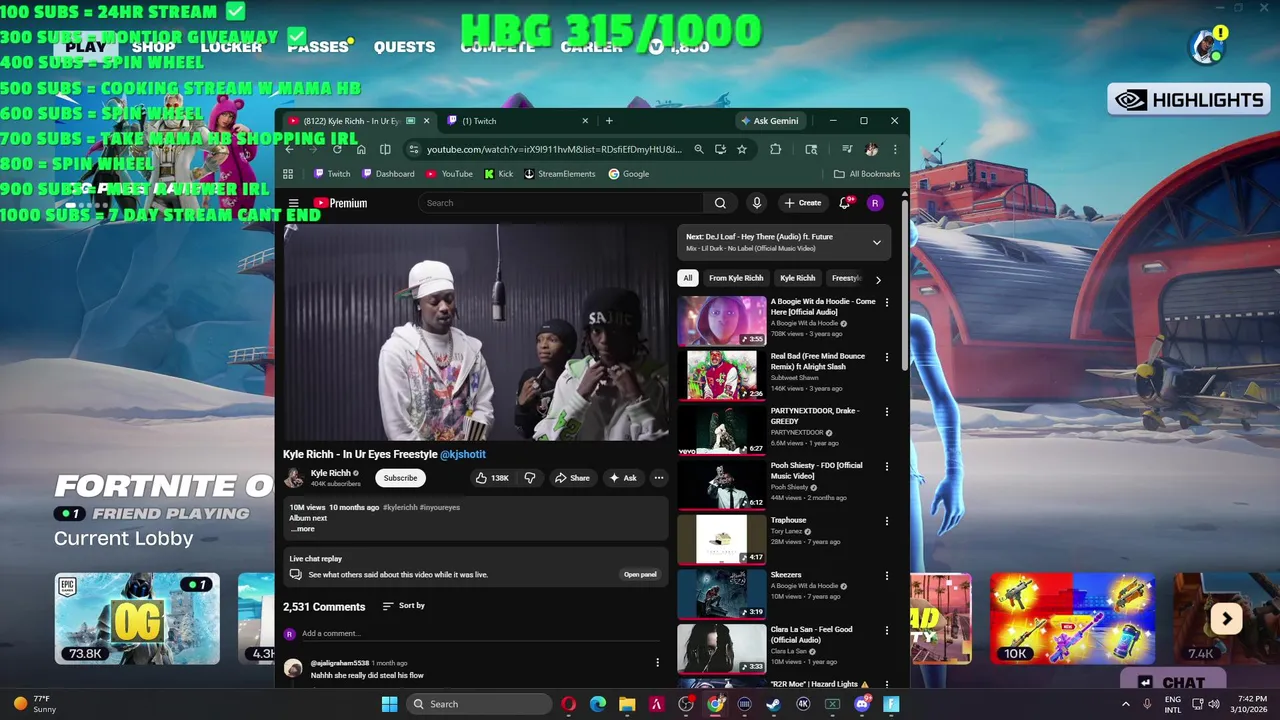Subscribe to Kyle Richh channel
This screenshot has width=1280, height=720.
(x=400, y=478)
